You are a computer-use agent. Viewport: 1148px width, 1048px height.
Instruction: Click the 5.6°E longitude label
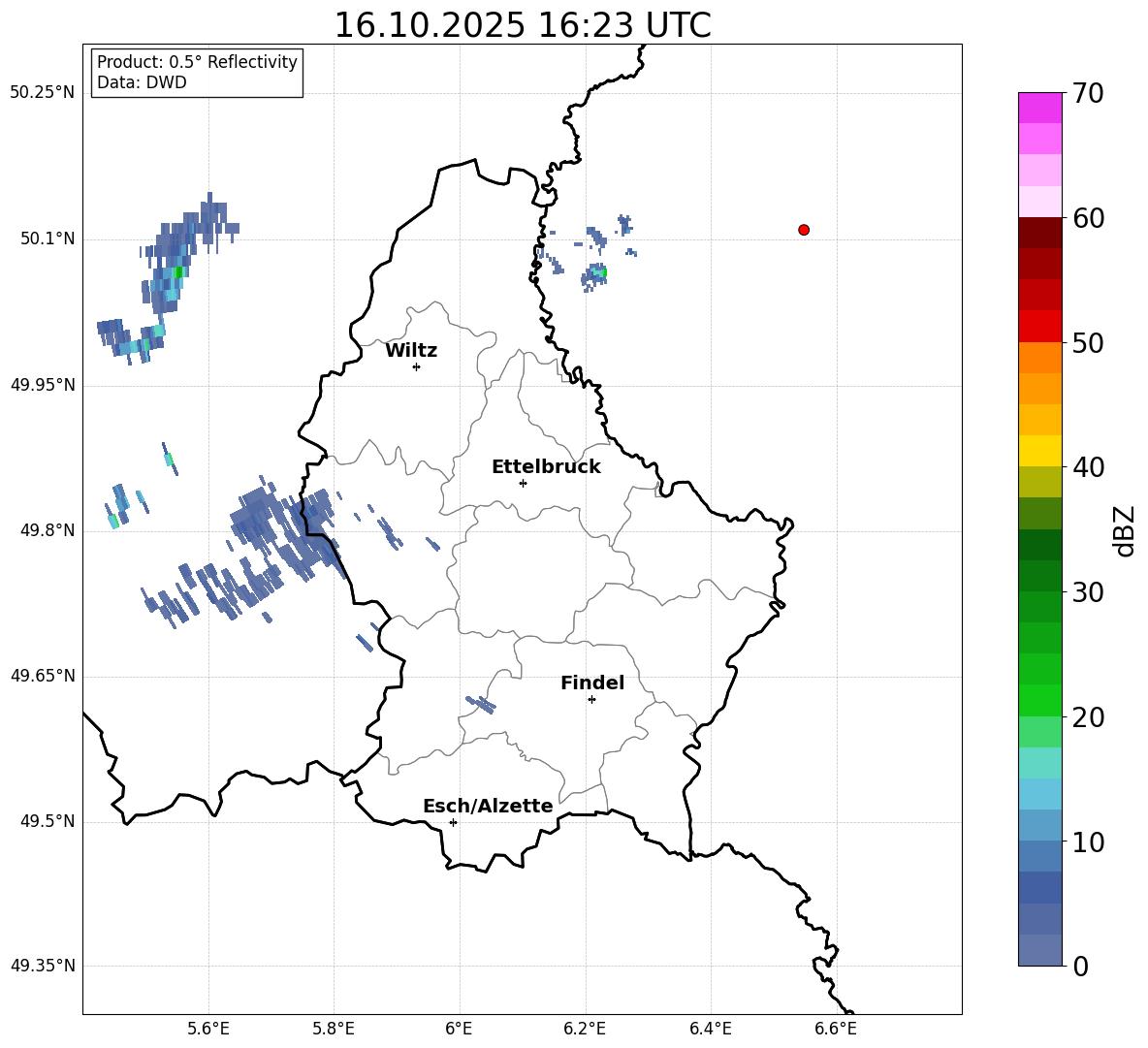[208, 1029]
